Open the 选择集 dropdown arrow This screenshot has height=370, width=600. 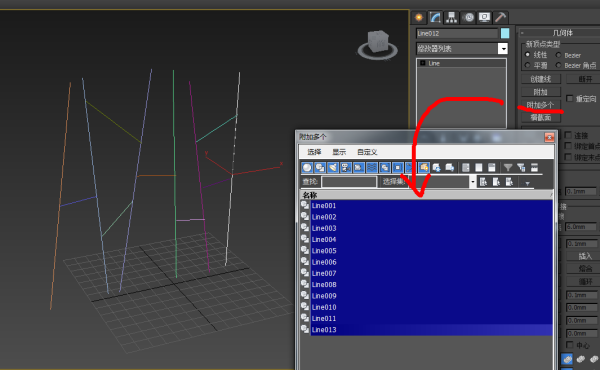click(x=473, y=182)
